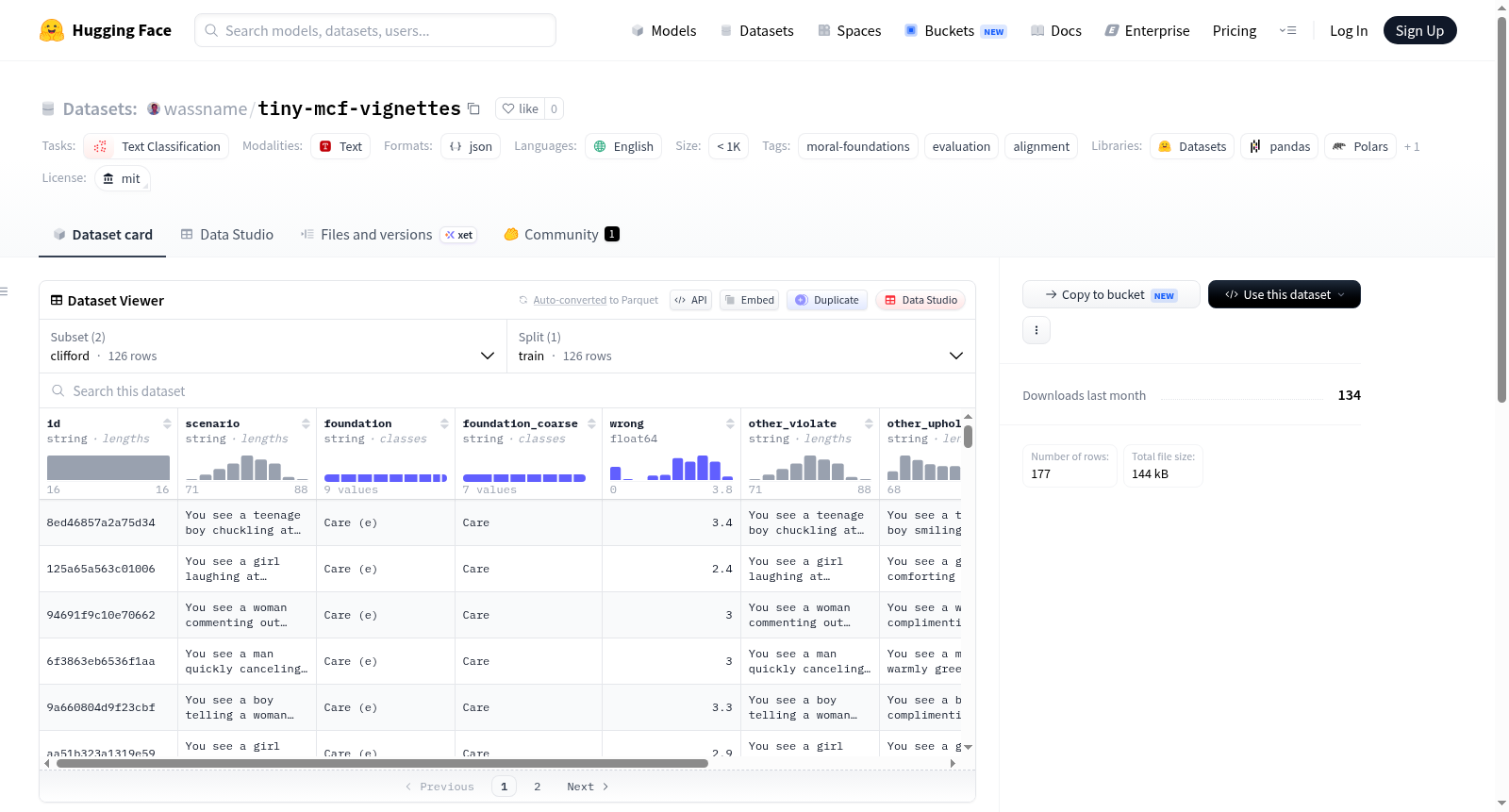The height and width of the screenshot is (812, 1509).
Task: Click the page vertical scrollbar
Action: tap(1502, 209)
